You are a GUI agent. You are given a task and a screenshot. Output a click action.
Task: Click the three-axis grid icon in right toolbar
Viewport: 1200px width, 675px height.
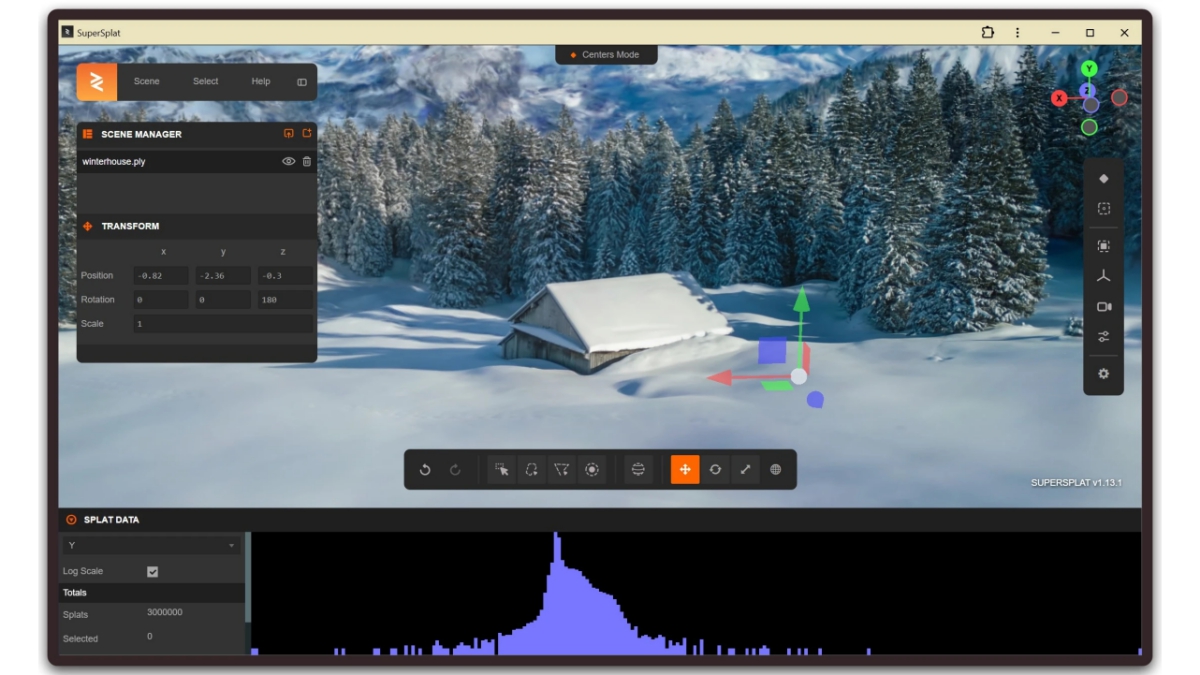tap(1104, 276)
